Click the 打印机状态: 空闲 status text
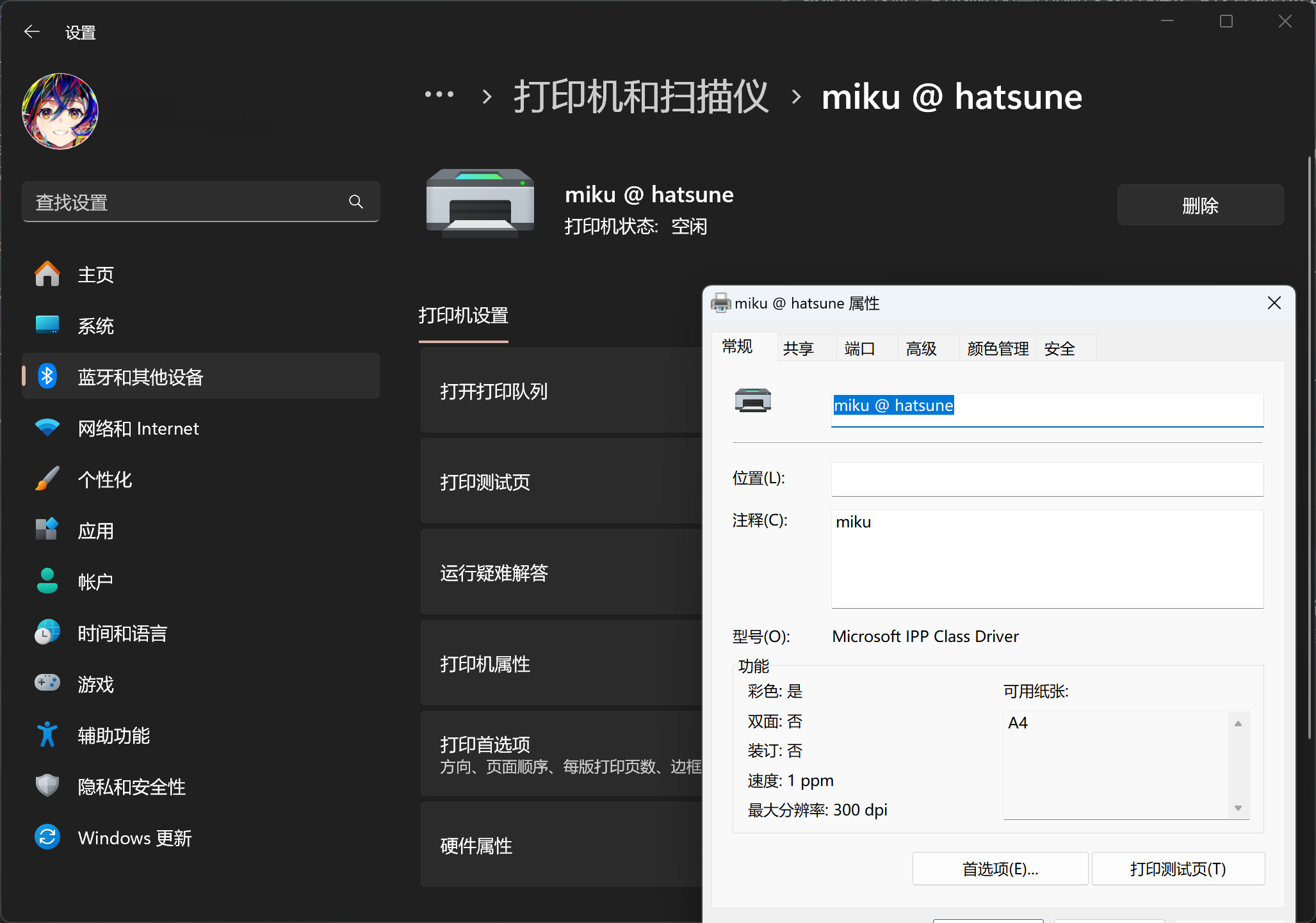1316x923 pixels. pos(636,227)
